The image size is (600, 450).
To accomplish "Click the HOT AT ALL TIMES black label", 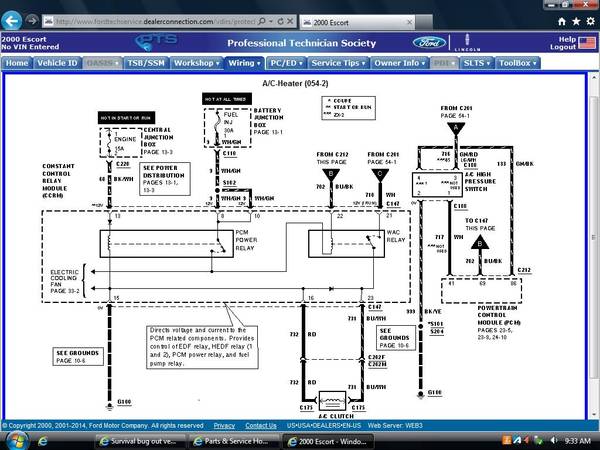I will (x=227, y=99).
